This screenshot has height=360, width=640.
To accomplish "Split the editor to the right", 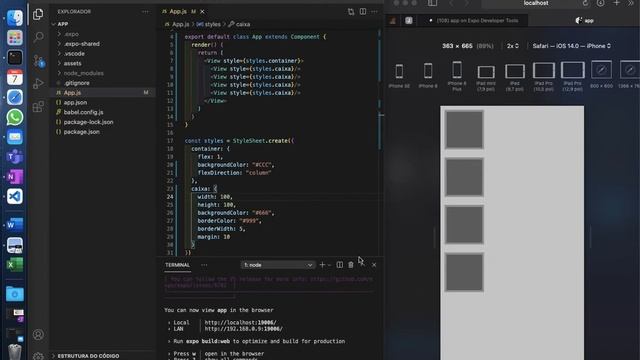I will (363, 11).
